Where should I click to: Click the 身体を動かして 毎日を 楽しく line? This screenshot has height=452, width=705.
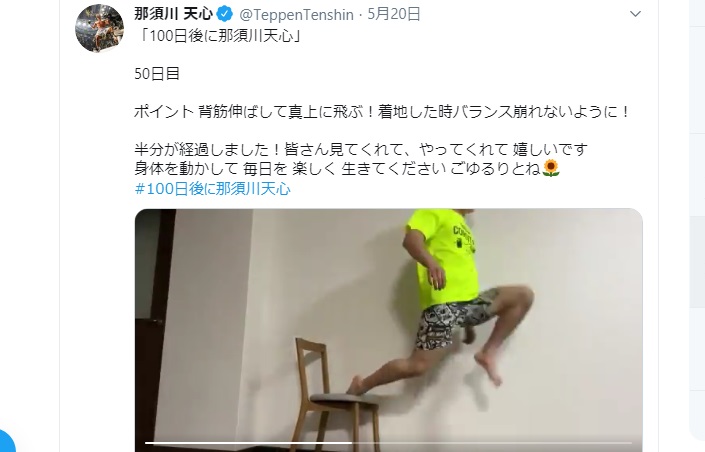pos(337,169)
